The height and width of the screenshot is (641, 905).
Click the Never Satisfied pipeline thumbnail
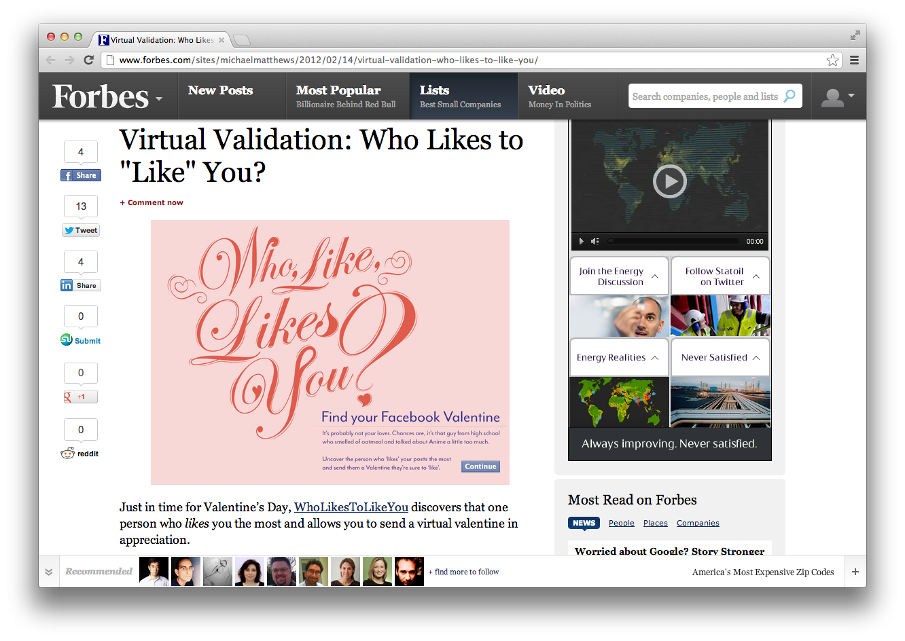coord(720,402)
